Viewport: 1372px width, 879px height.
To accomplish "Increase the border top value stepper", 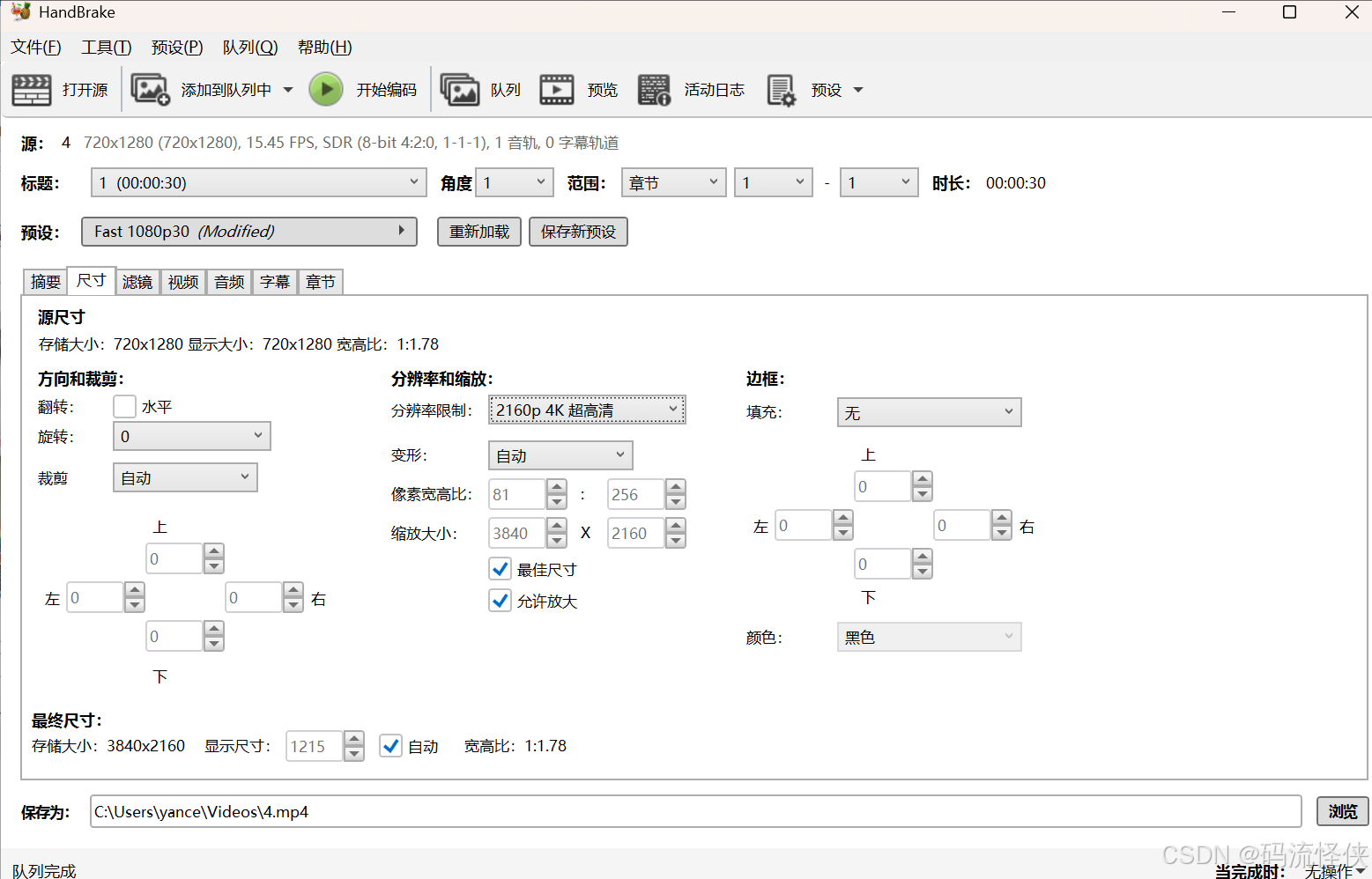I will click(x=923, y=479).
